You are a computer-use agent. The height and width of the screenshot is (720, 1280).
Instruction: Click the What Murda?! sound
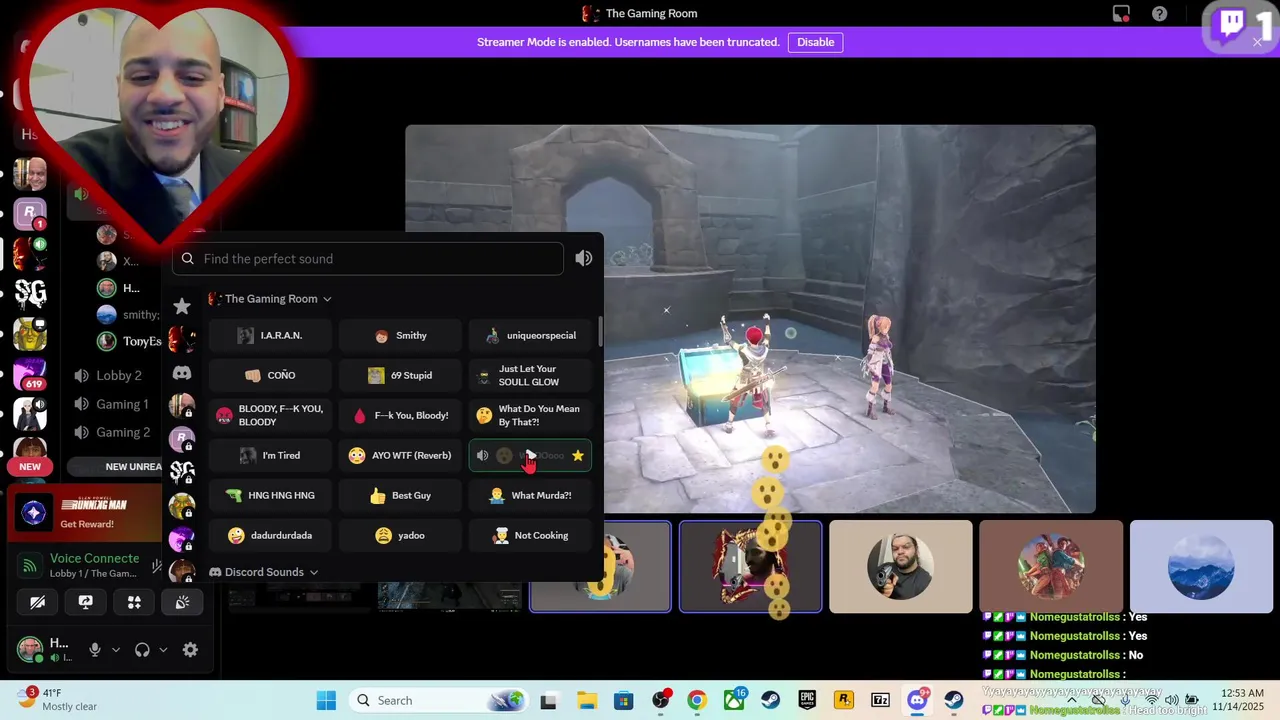pyautogui.click(x=530, y=495)
